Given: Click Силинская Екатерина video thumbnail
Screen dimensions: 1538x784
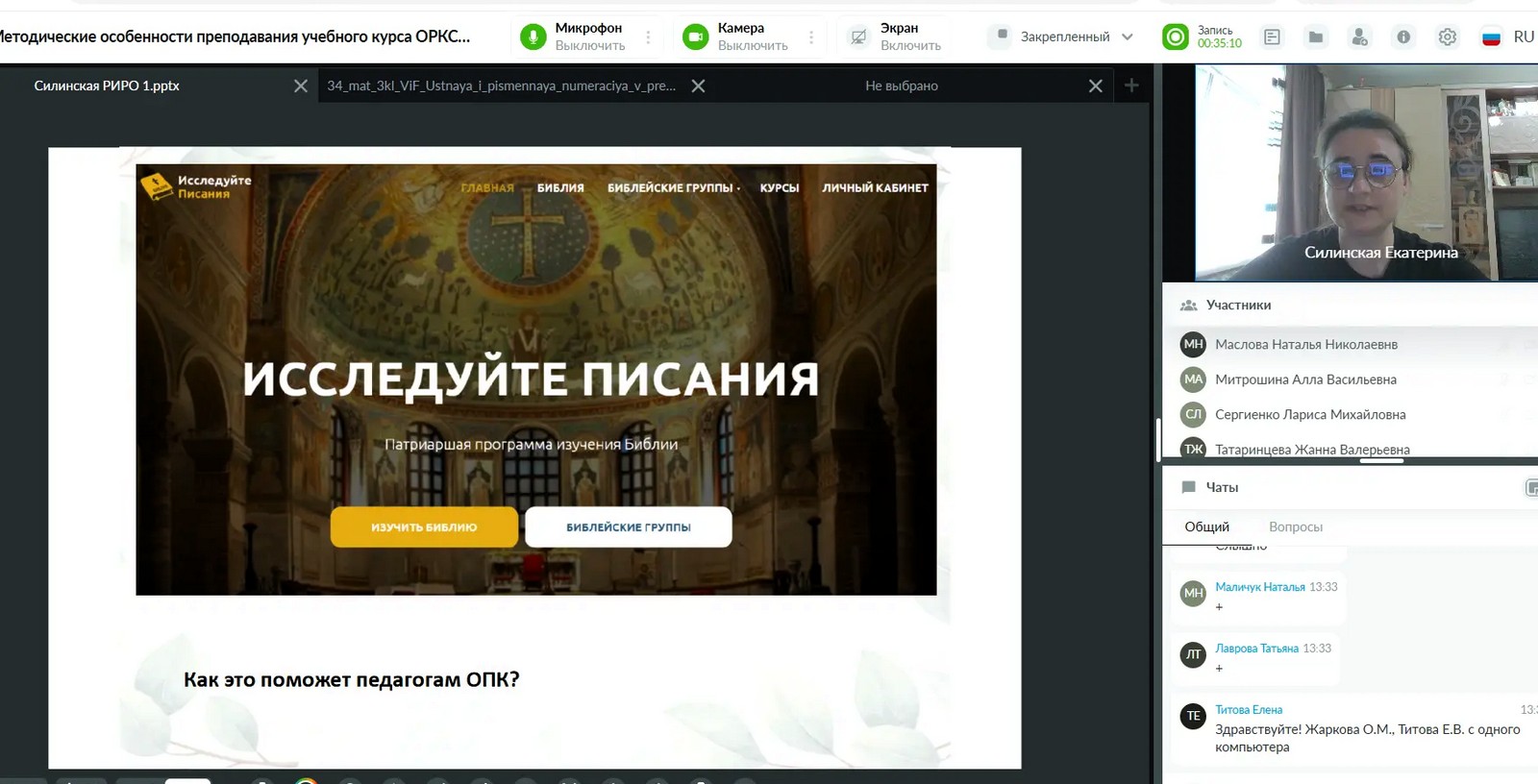Looking at the screenshot, I should tap(1366, 173).
